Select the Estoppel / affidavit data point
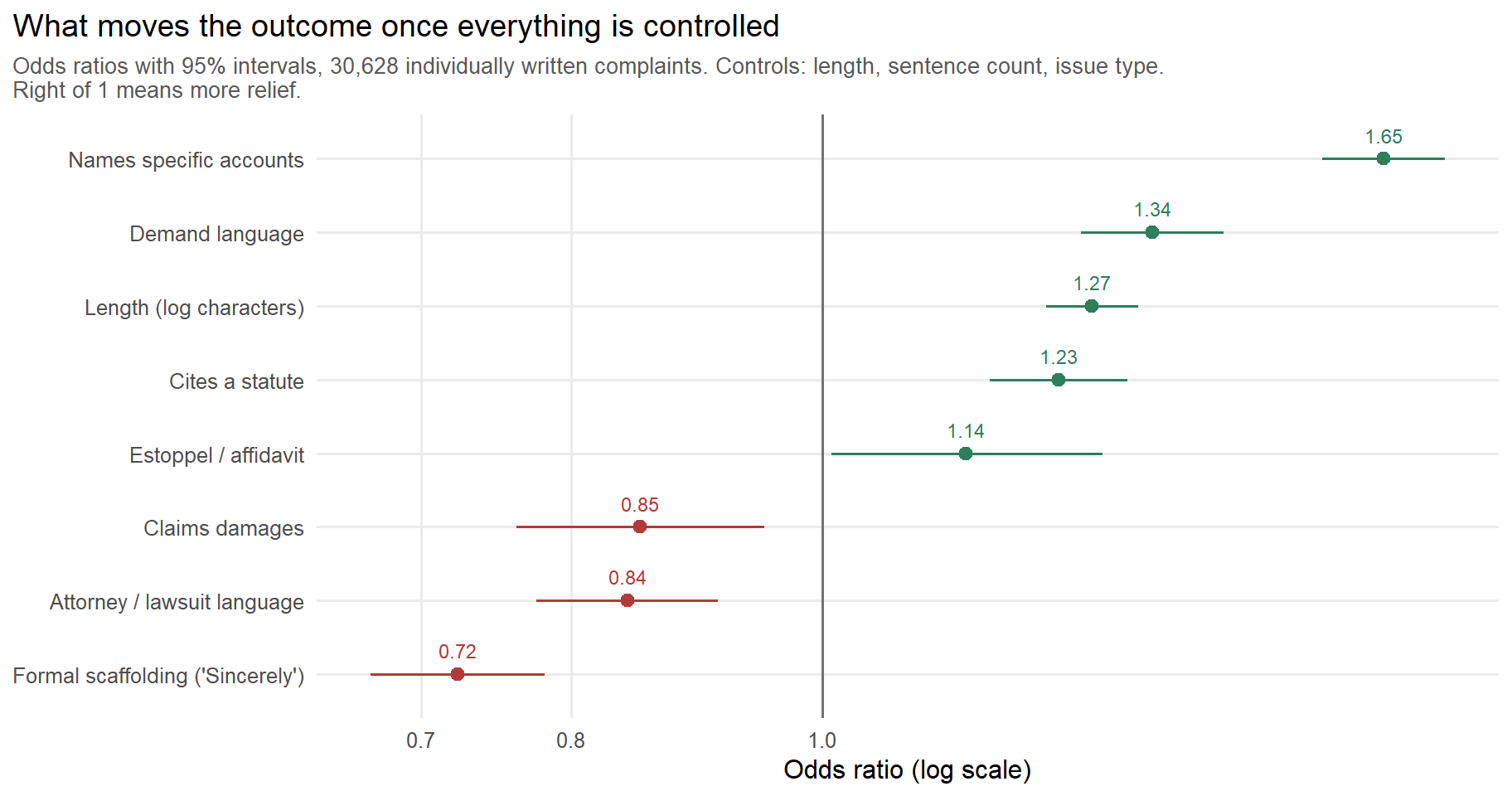 [965, 454]
